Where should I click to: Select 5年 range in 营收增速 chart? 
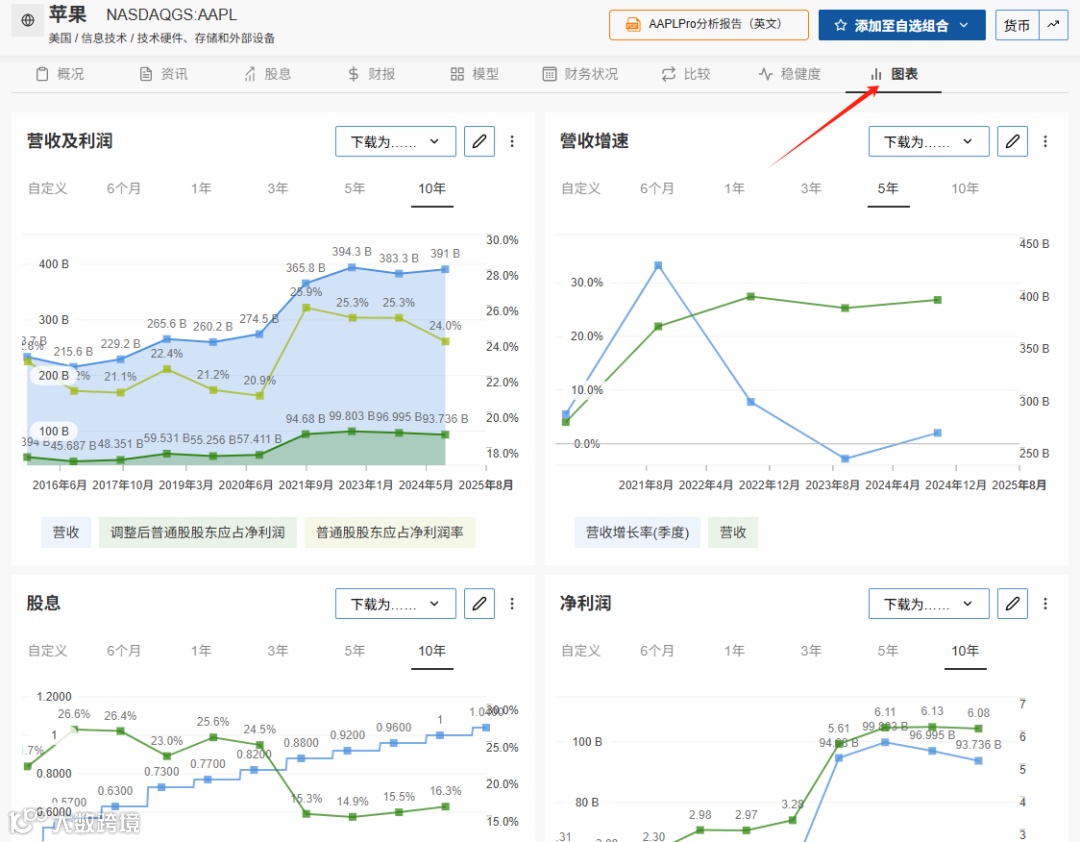(888, 188)
